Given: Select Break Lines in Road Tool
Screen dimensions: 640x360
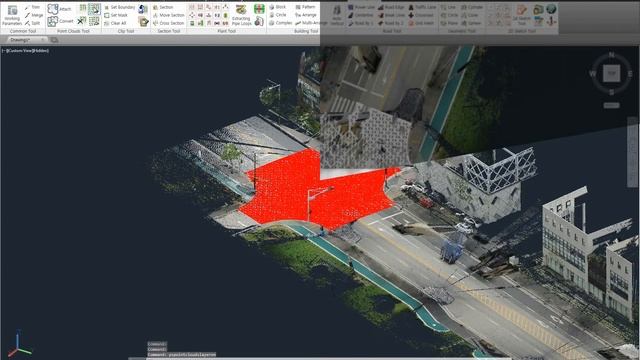Looking at the screenshot, I should click(391, 15).
